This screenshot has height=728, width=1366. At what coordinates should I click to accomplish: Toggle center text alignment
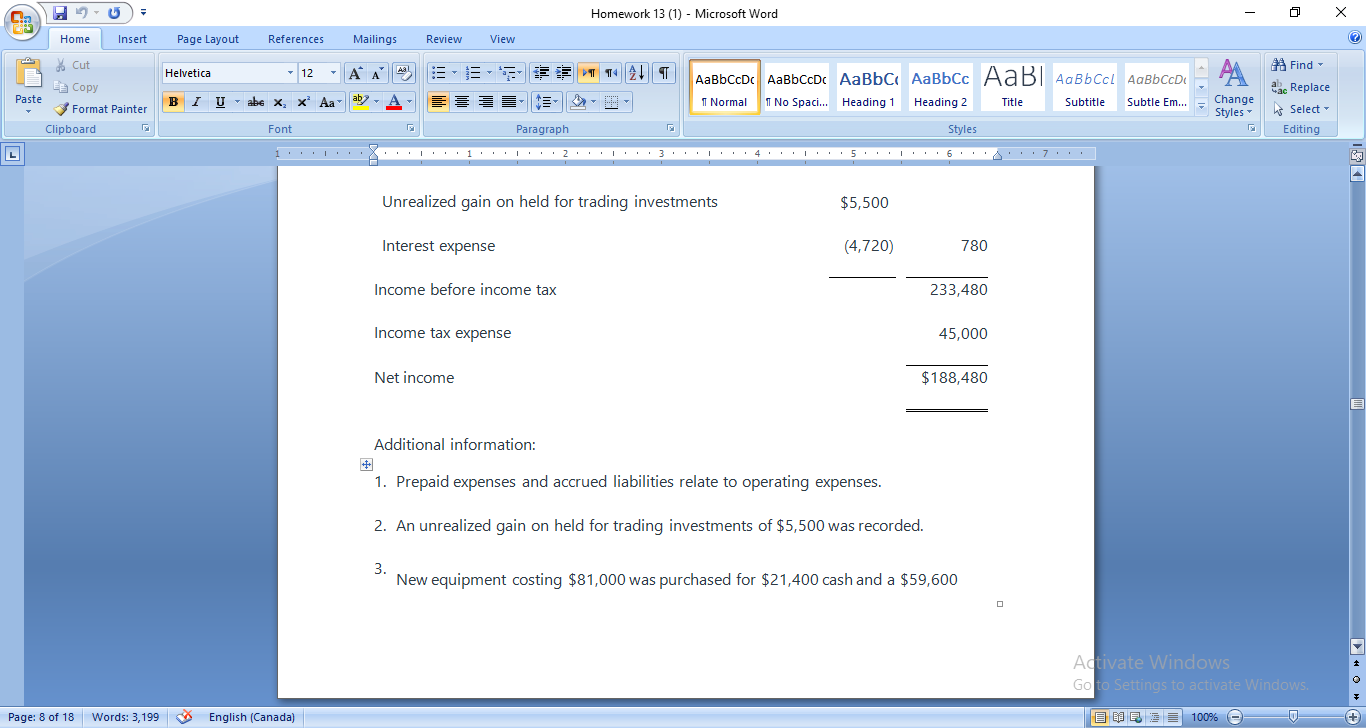(x=462, y=101)
